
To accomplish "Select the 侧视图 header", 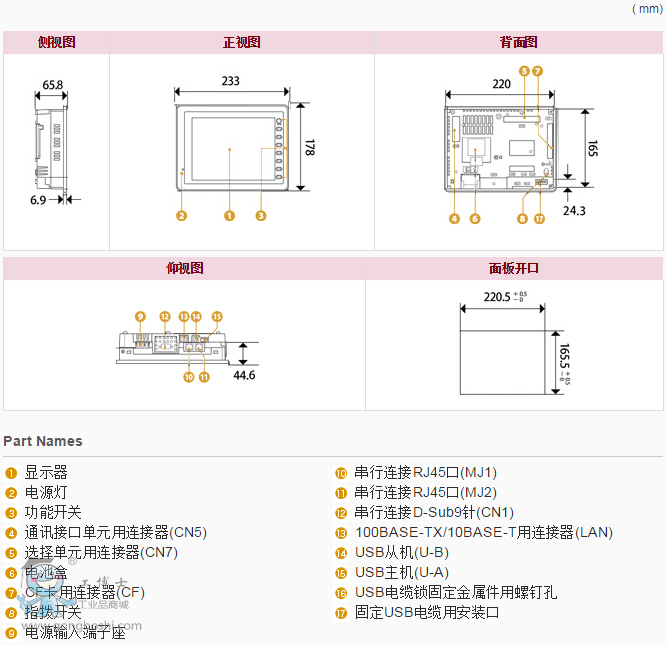I will (56, 42).
